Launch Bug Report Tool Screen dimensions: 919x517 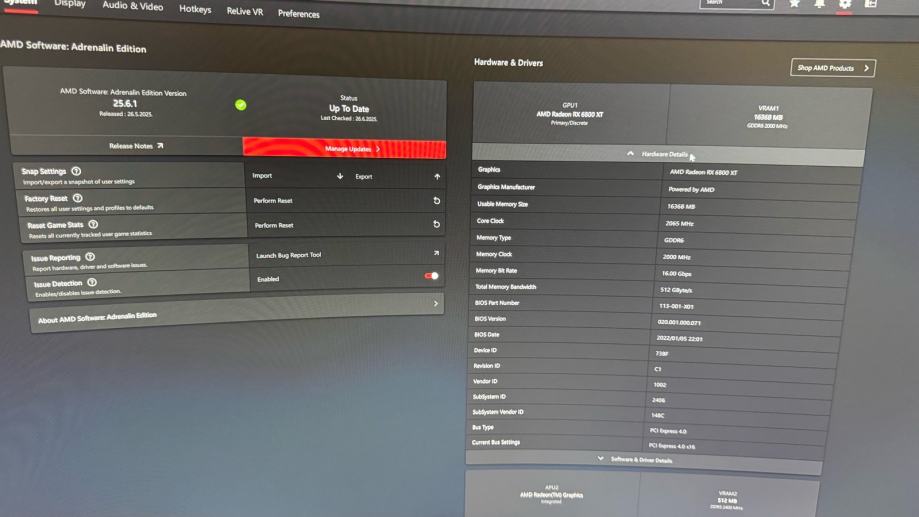(347, 254)
